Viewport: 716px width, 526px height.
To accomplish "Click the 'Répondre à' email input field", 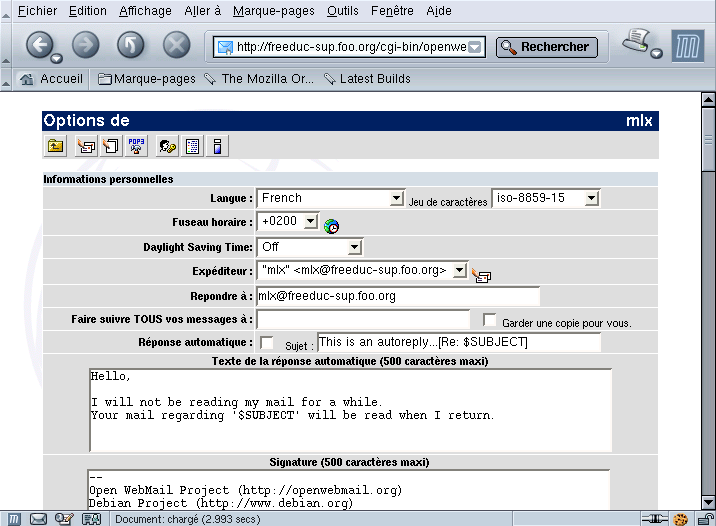I will pos(398,296).
